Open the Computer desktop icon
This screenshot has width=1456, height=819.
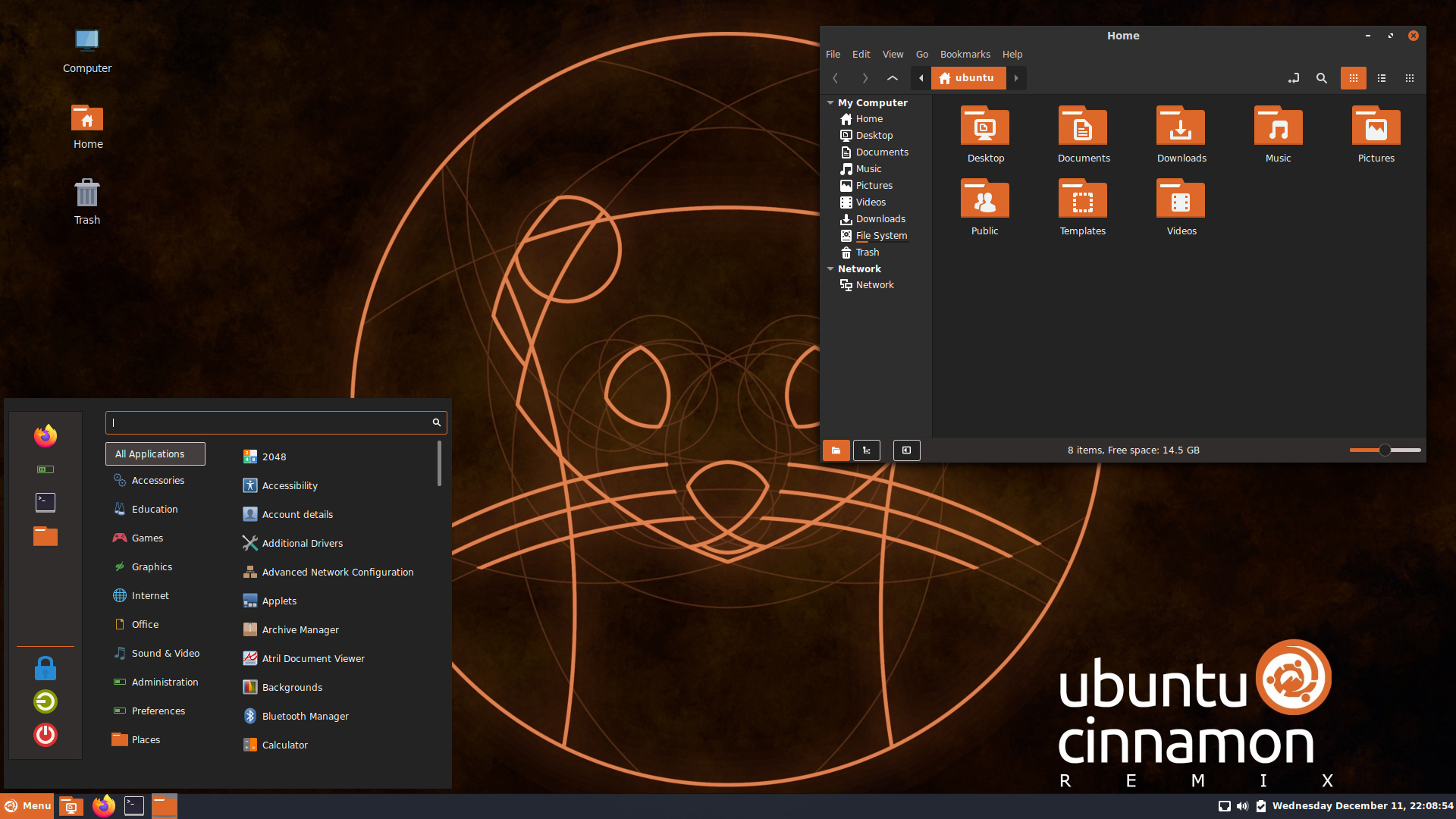click(87, 50)
